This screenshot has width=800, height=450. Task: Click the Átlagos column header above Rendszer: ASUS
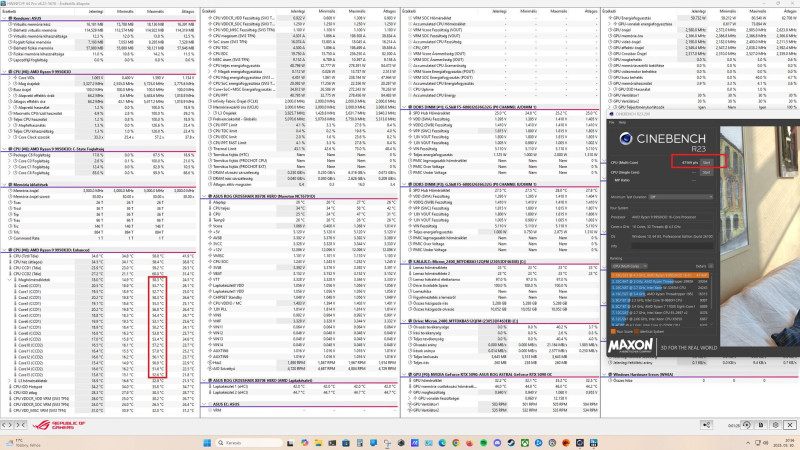coord(187,11)
